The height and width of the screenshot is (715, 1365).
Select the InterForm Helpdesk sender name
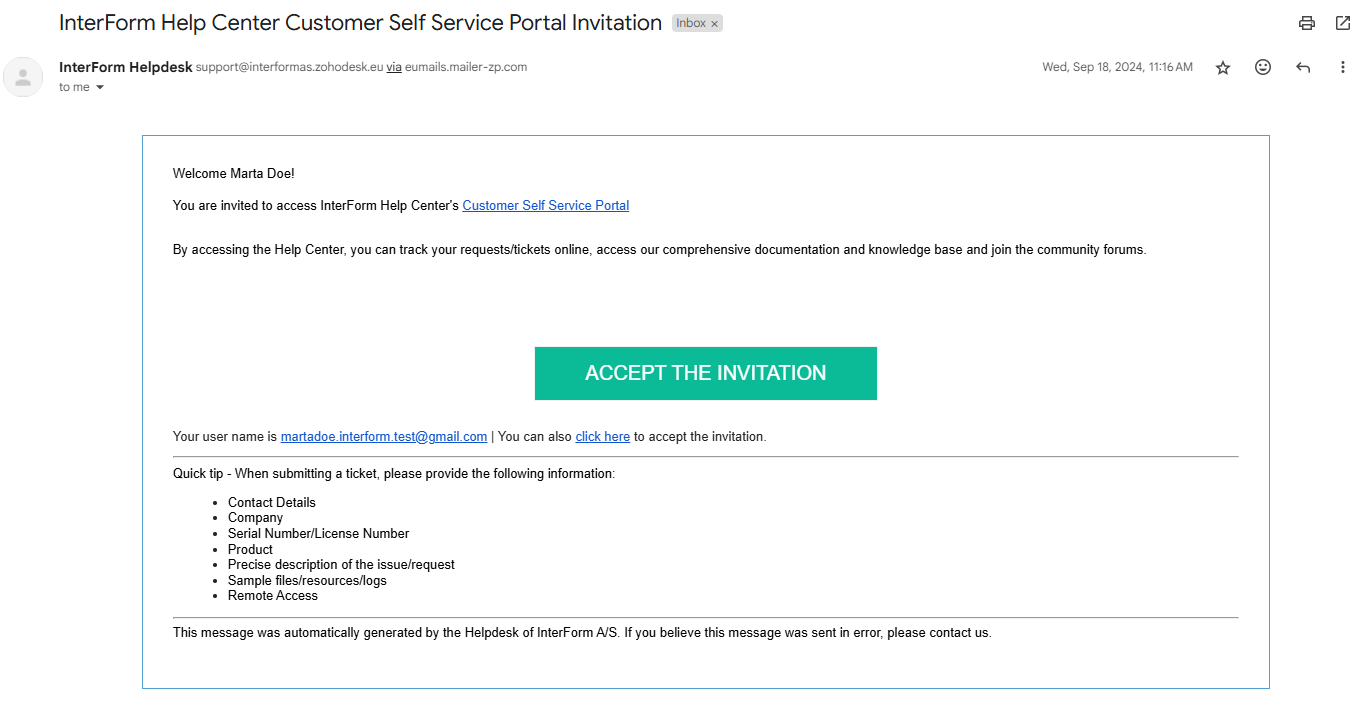coord(126,67)
